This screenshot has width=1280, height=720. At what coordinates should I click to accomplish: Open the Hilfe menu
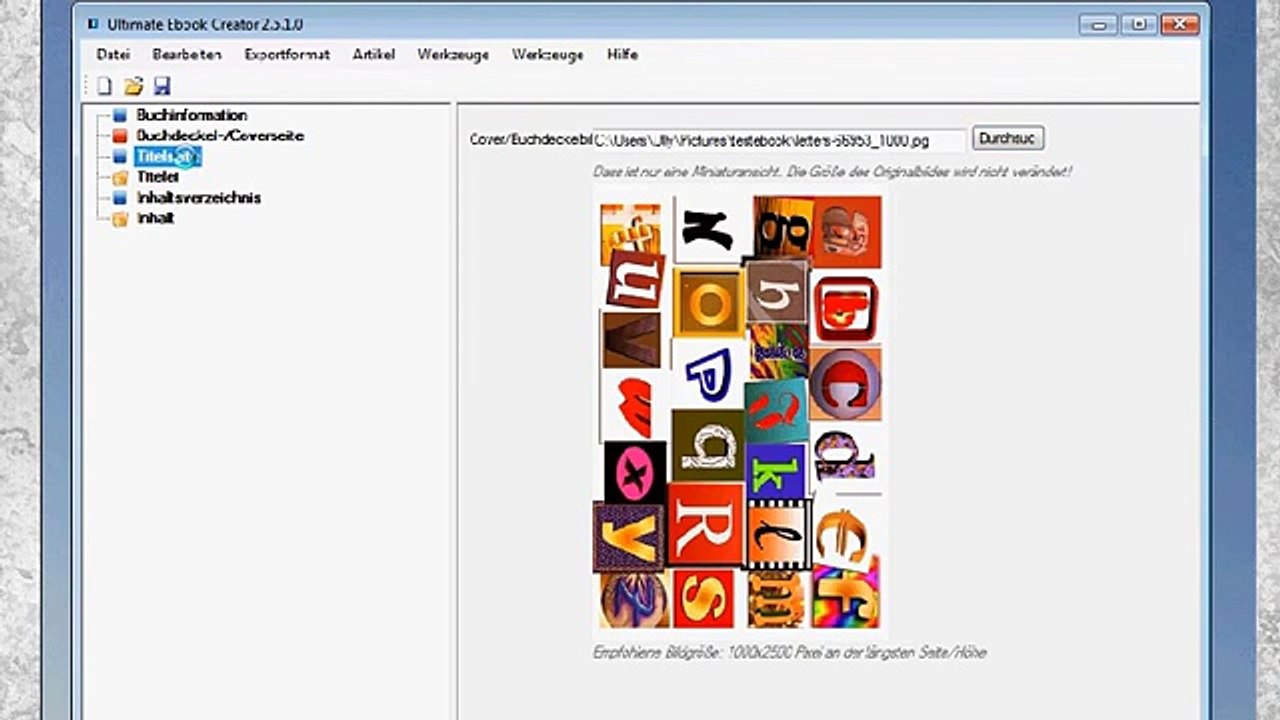tap(622, 54)
